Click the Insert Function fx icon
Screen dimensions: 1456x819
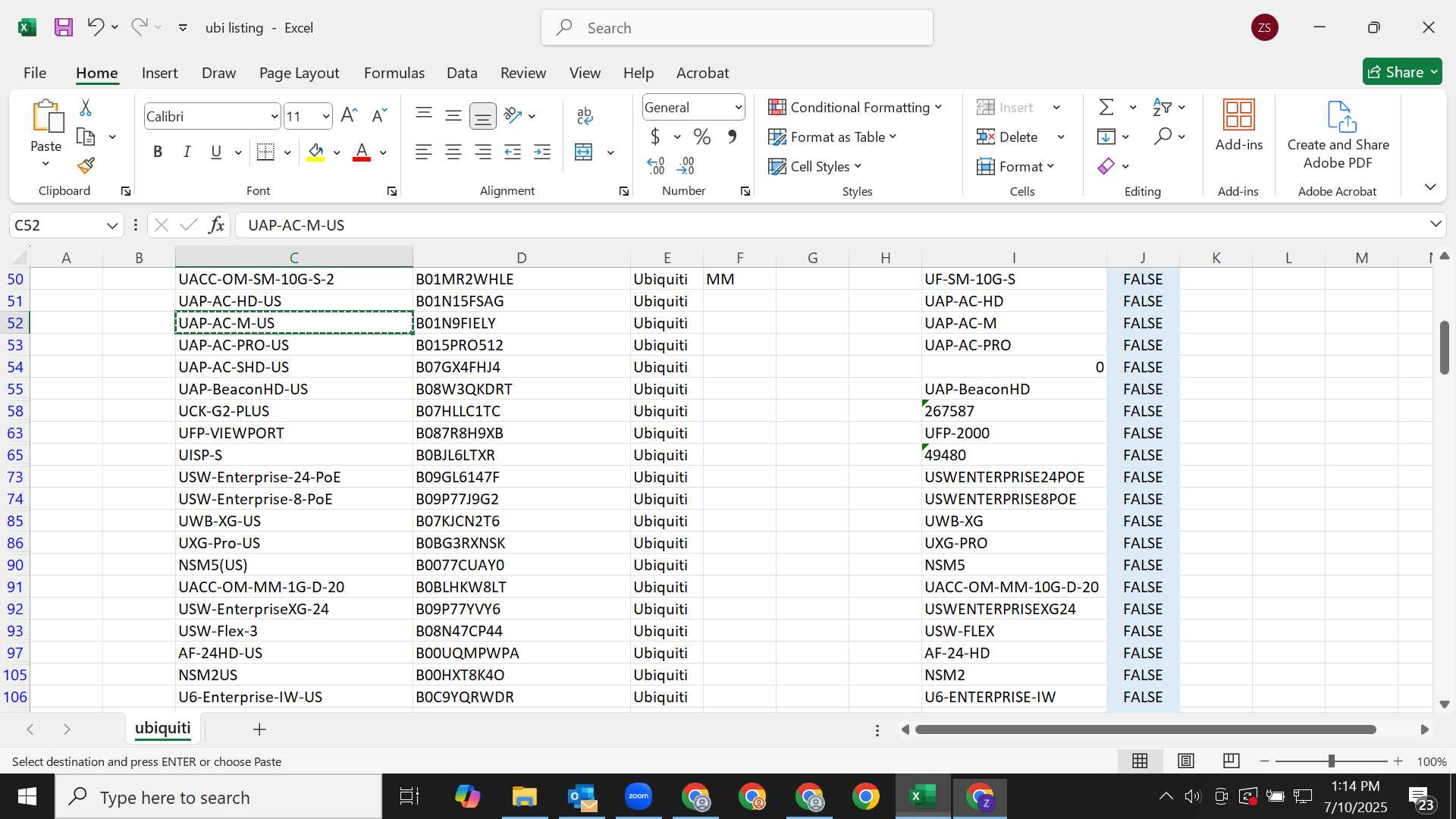click(216, 225)
